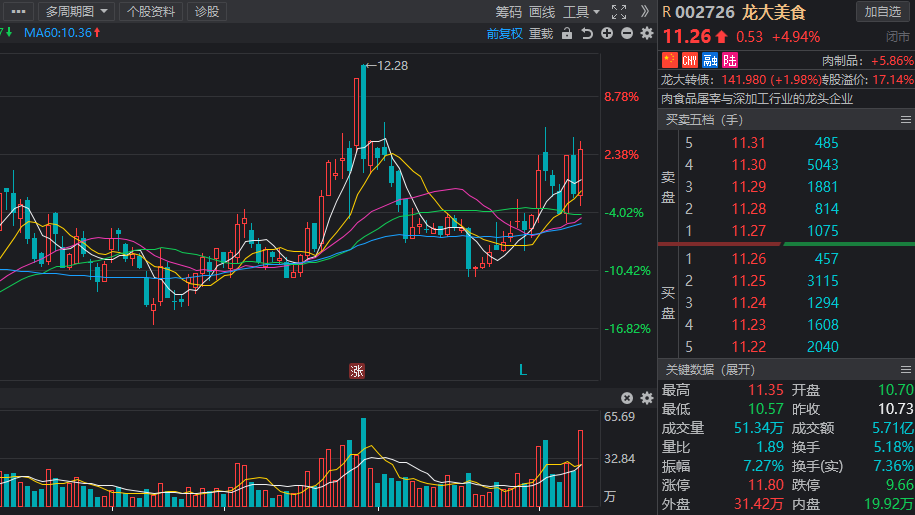Open chart settings gear in top toolbar
Image resolution: width=915 pixels, height=515 pixels.
tap(646, 34)
